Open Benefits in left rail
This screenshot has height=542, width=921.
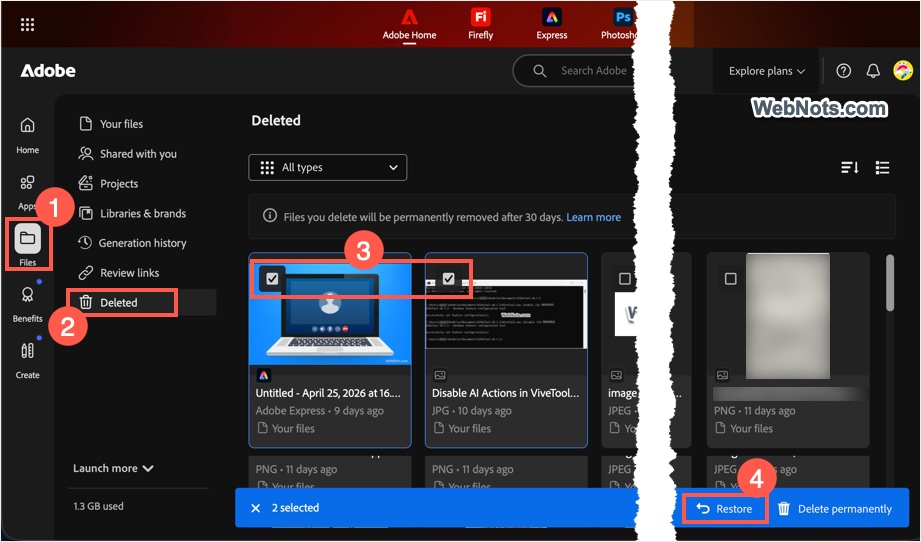(x=28, y=304)
